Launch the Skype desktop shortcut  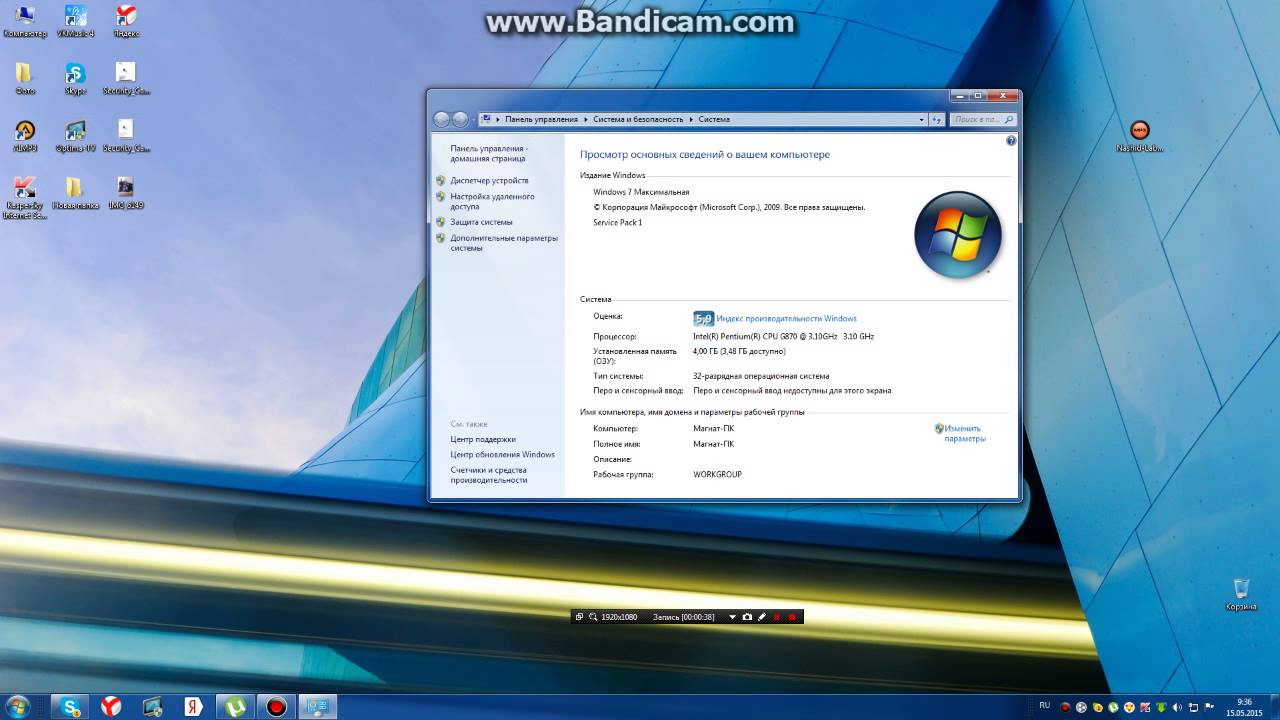click(75, 79)
